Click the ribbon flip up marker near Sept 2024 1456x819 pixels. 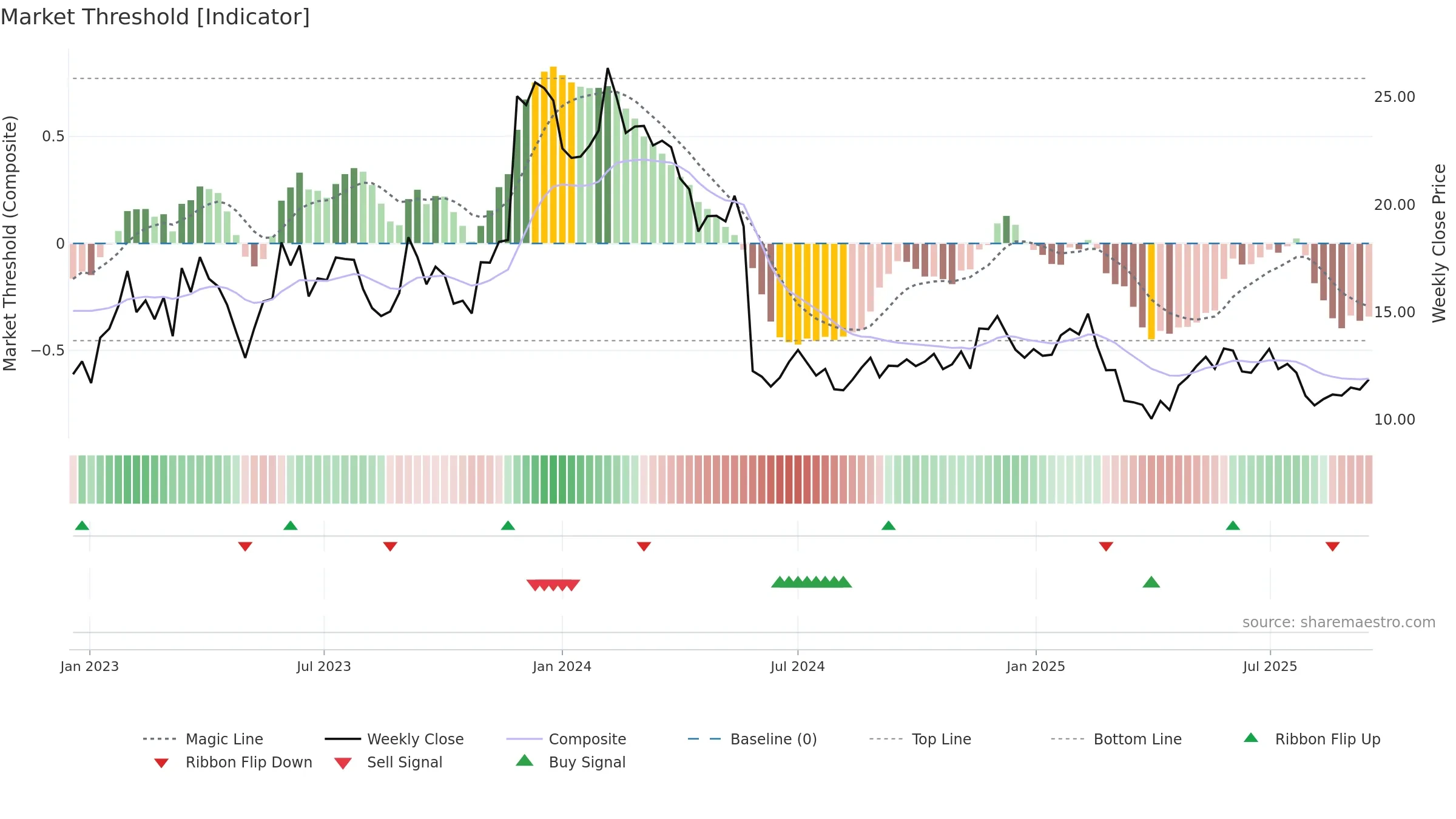click(x=888, y=525)
